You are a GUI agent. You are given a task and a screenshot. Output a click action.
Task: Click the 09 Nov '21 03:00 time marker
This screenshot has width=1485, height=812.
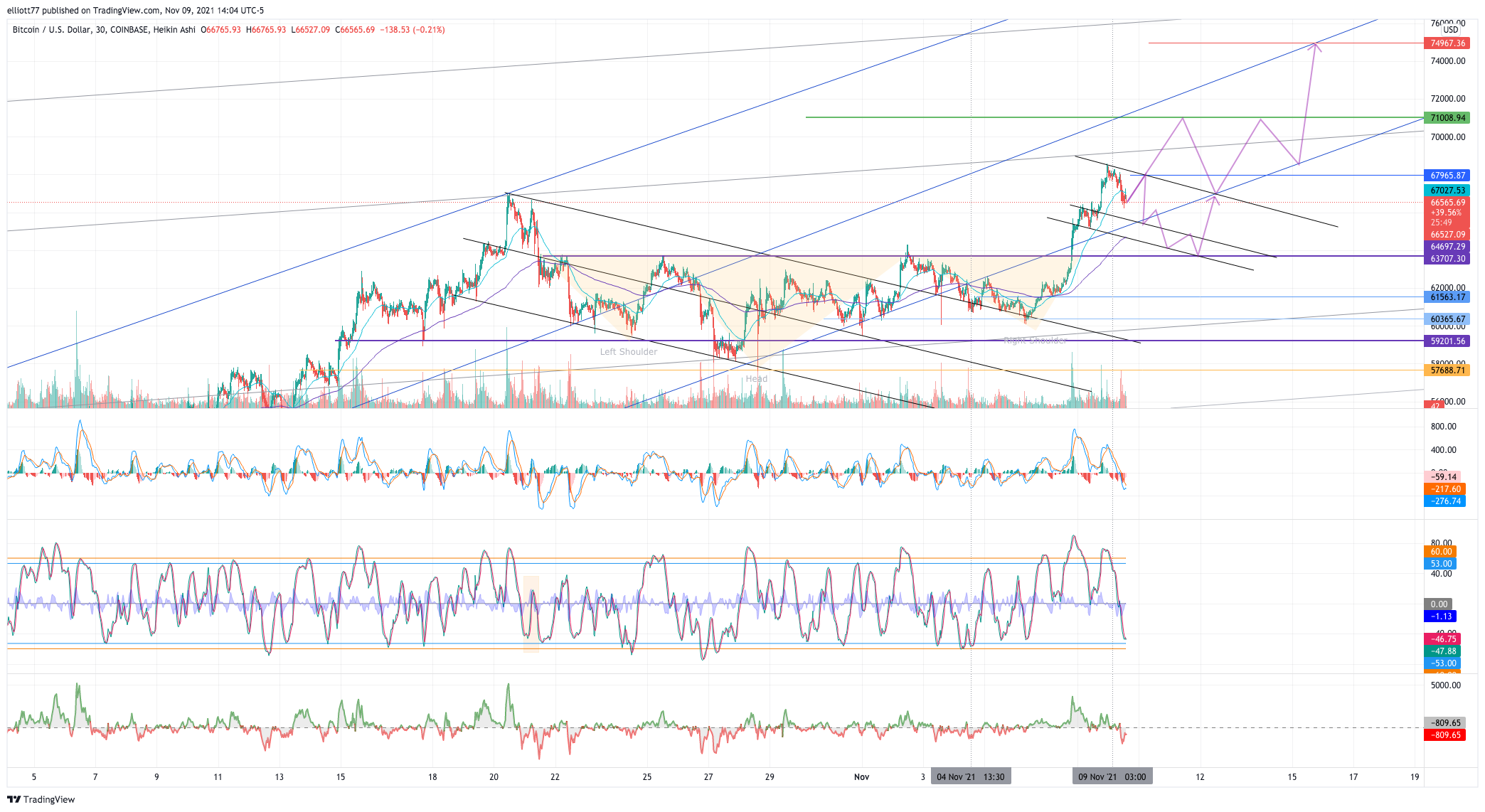1112,777
